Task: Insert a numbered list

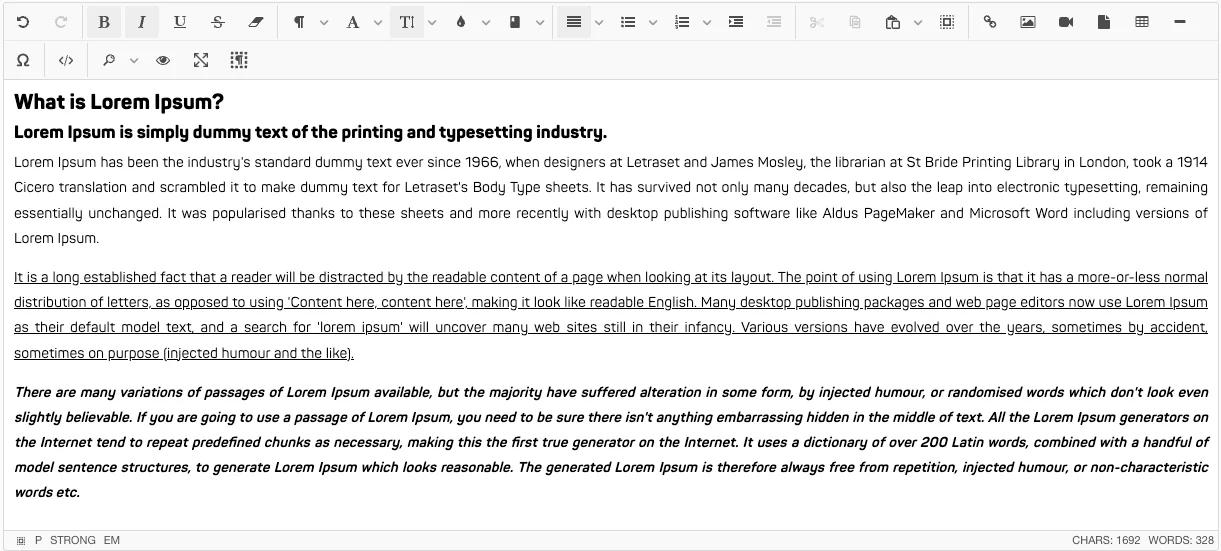Action: coord(682,22)
